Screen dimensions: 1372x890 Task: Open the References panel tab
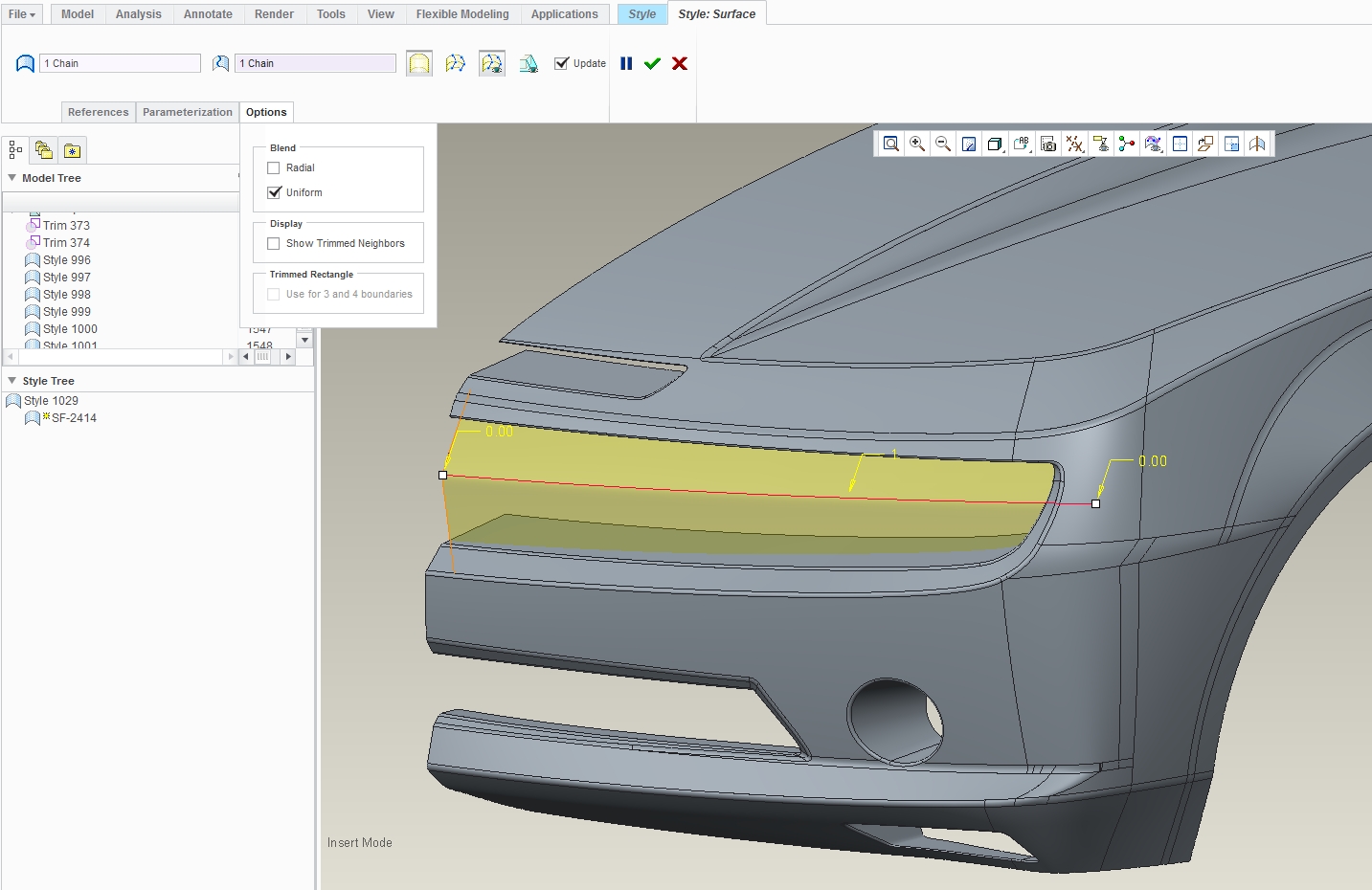click(x=99, y=112)
